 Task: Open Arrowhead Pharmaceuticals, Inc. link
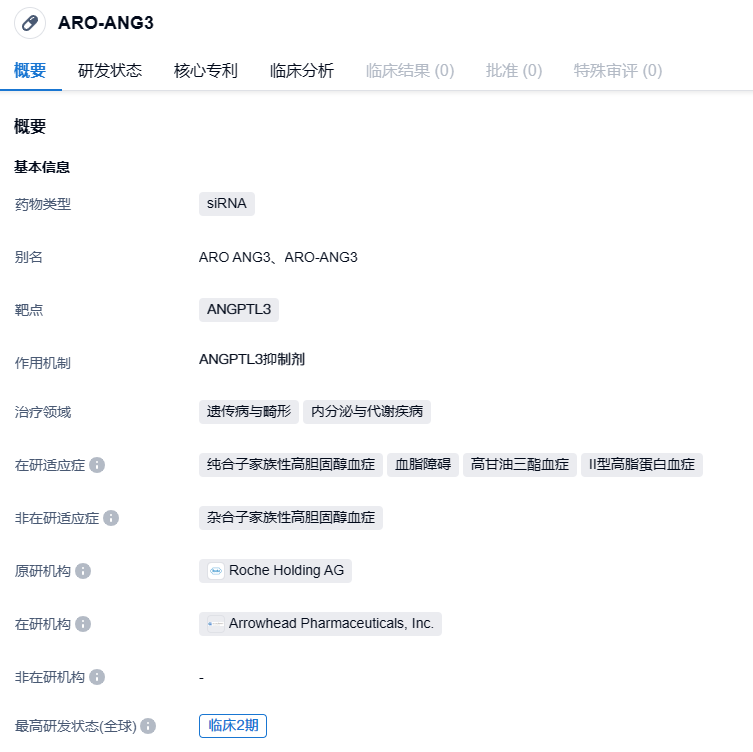[x=331, y=624]
